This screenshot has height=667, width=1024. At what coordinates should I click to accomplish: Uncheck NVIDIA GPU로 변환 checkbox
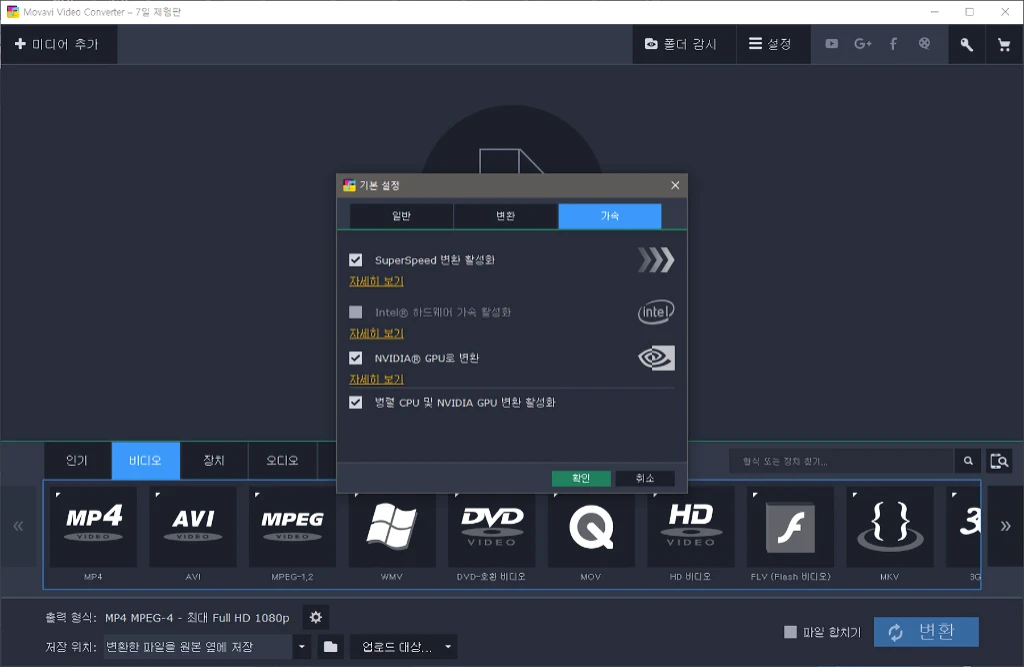pyautogui.click(x=355, y=358)
